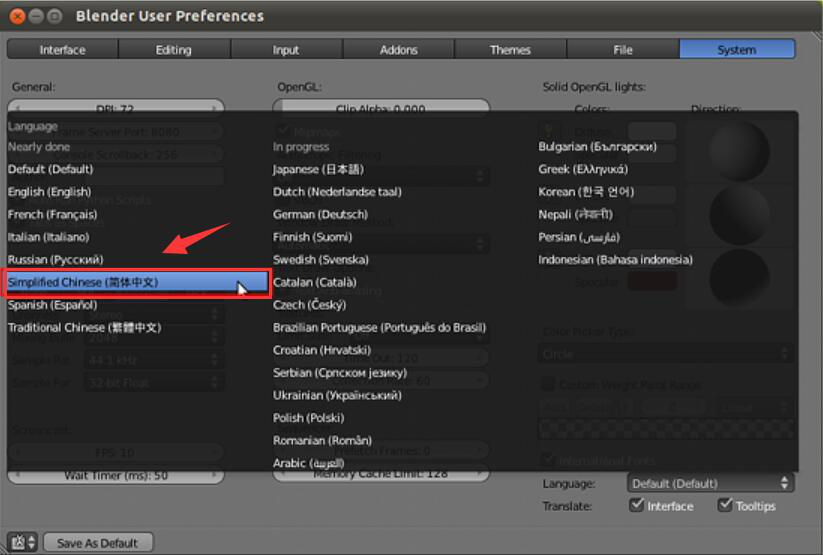Go to the Addons tab
This screenshot has height=555, width=823.
(x=398, y=50)
